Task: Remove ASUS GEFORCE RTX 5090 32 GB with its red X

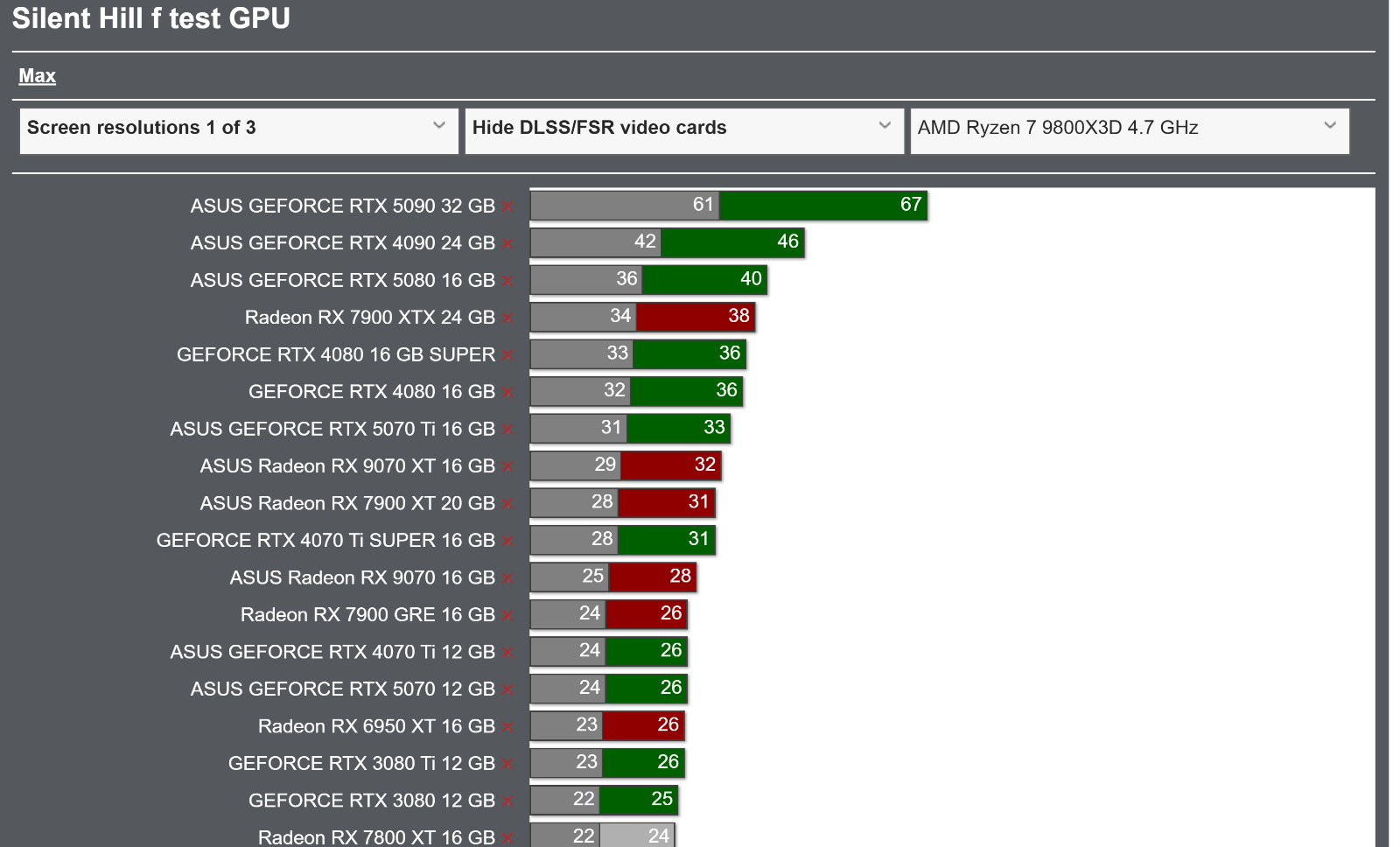Action: 507,206
